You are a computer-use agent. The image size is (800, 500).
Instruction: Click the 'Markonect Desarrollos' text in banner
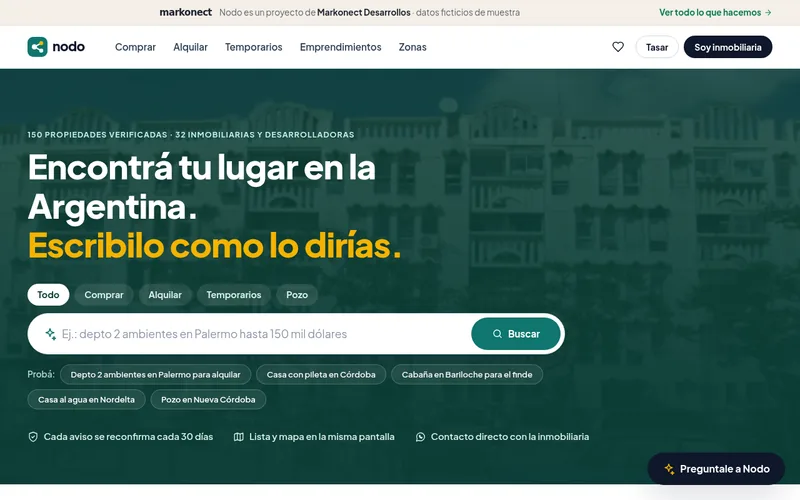click(x=364, y=12)
